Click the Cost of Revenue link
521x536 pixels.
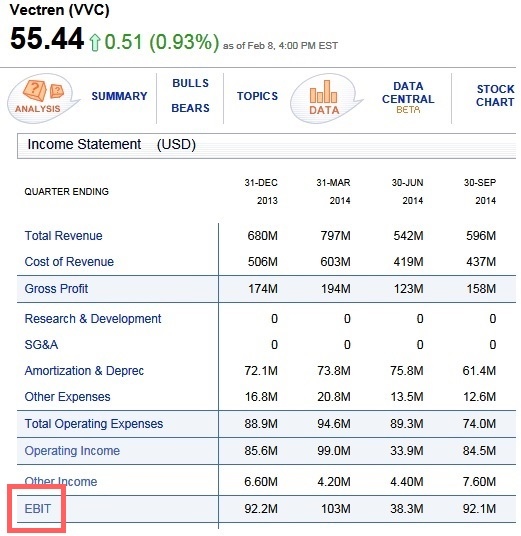pos(69,262)
